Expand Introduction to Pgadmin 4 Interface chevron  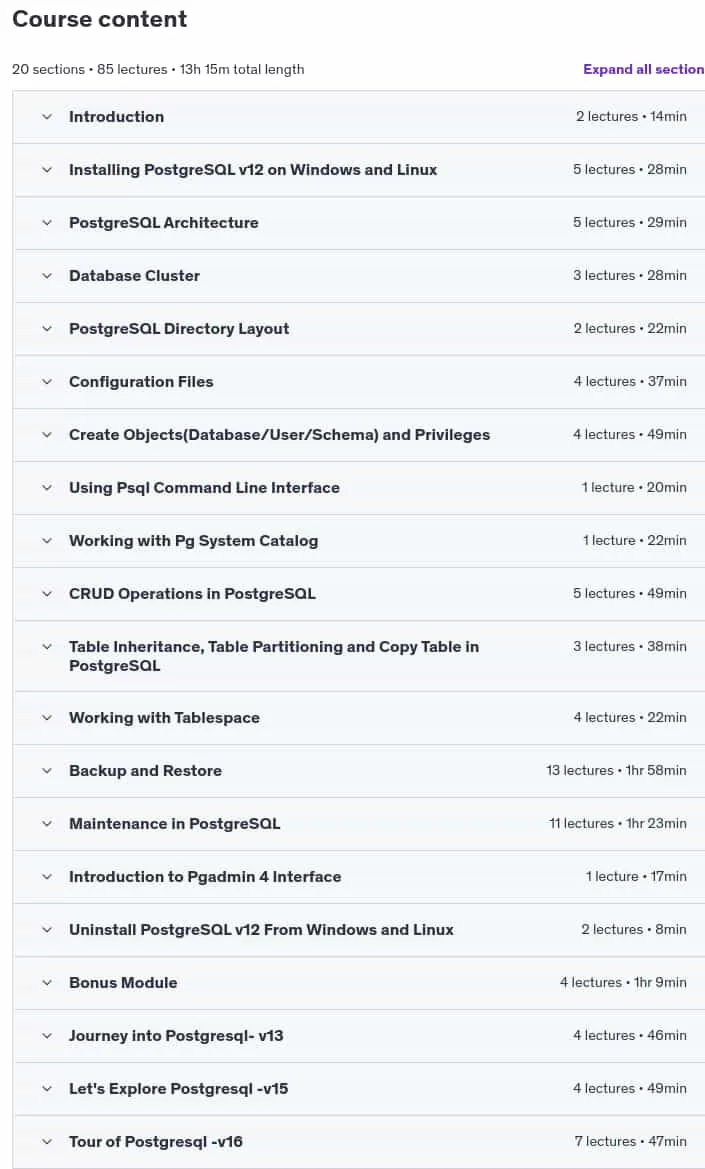(x=47, y=877)
